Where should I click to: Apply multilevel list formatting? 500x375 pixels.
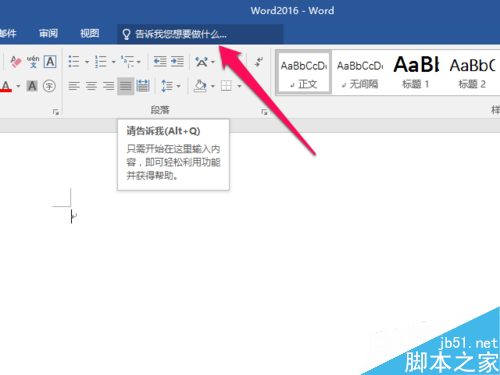[x=127, y=62]
